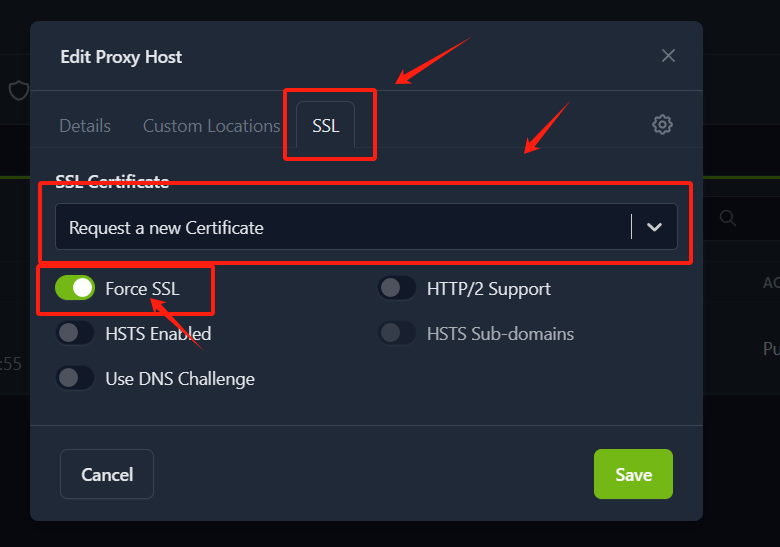780x547 pixels.
Task: Click the shield icon at the left edge
Action: pyautogui.click(x=18, y=91)
